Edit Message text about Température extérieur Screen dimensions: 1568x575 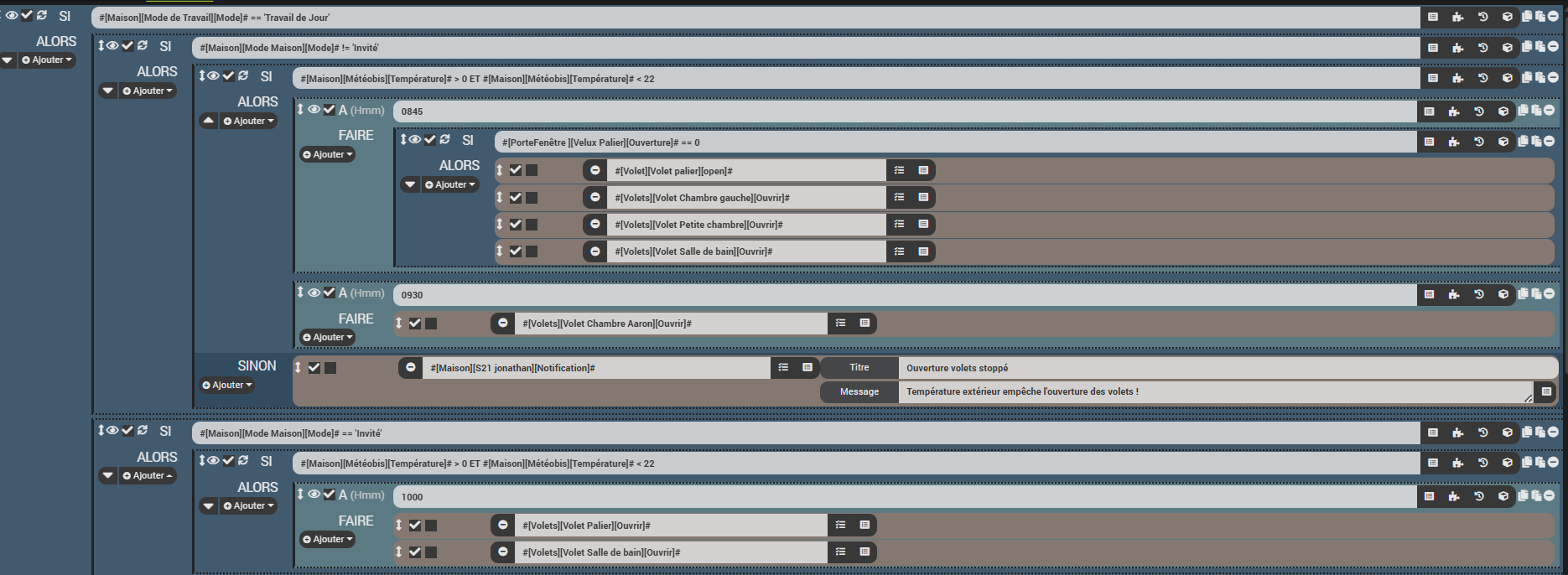click(x=1216, y=391)
